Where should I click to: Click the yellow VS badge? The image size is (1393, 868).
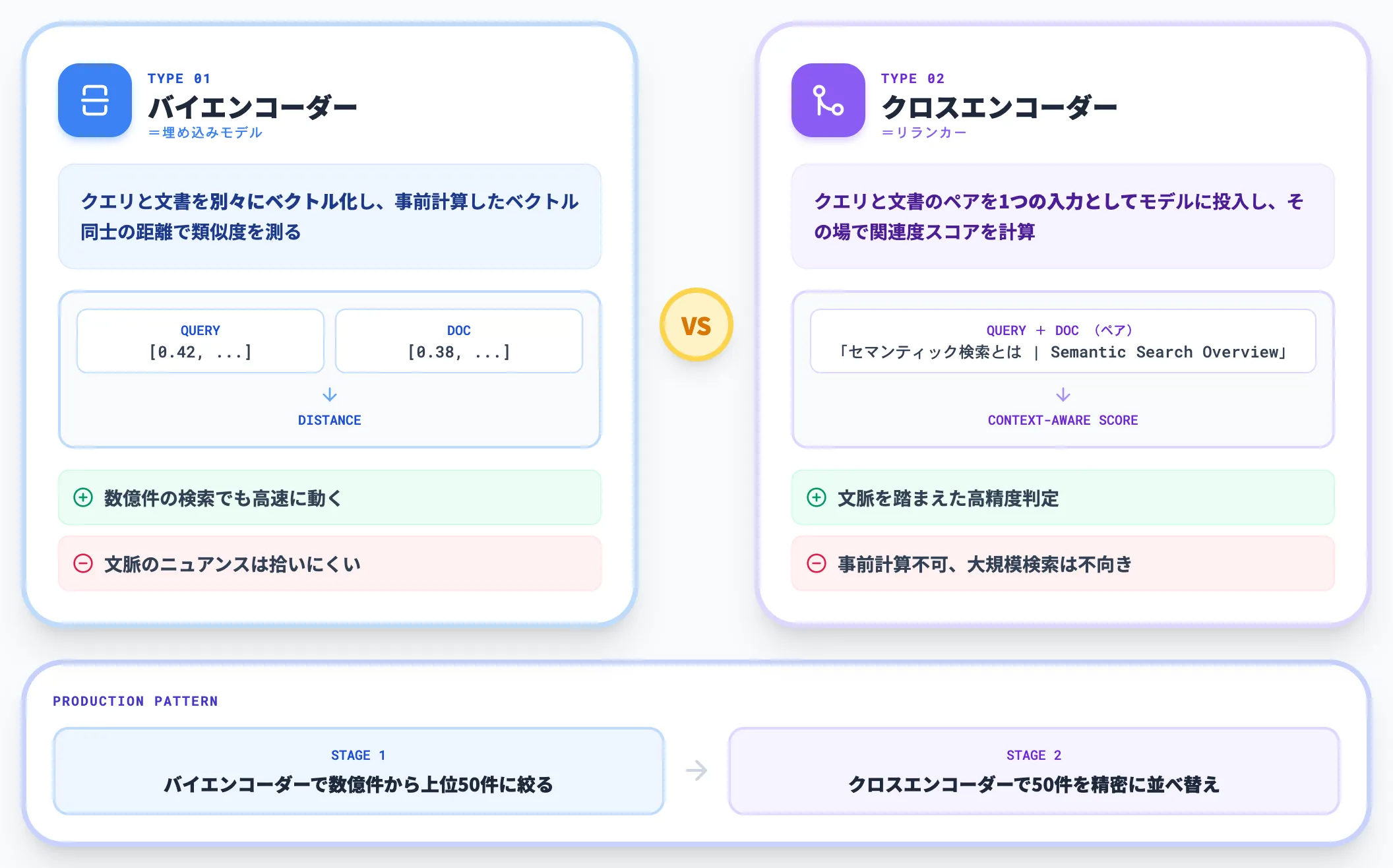click(x=696, y=325)
